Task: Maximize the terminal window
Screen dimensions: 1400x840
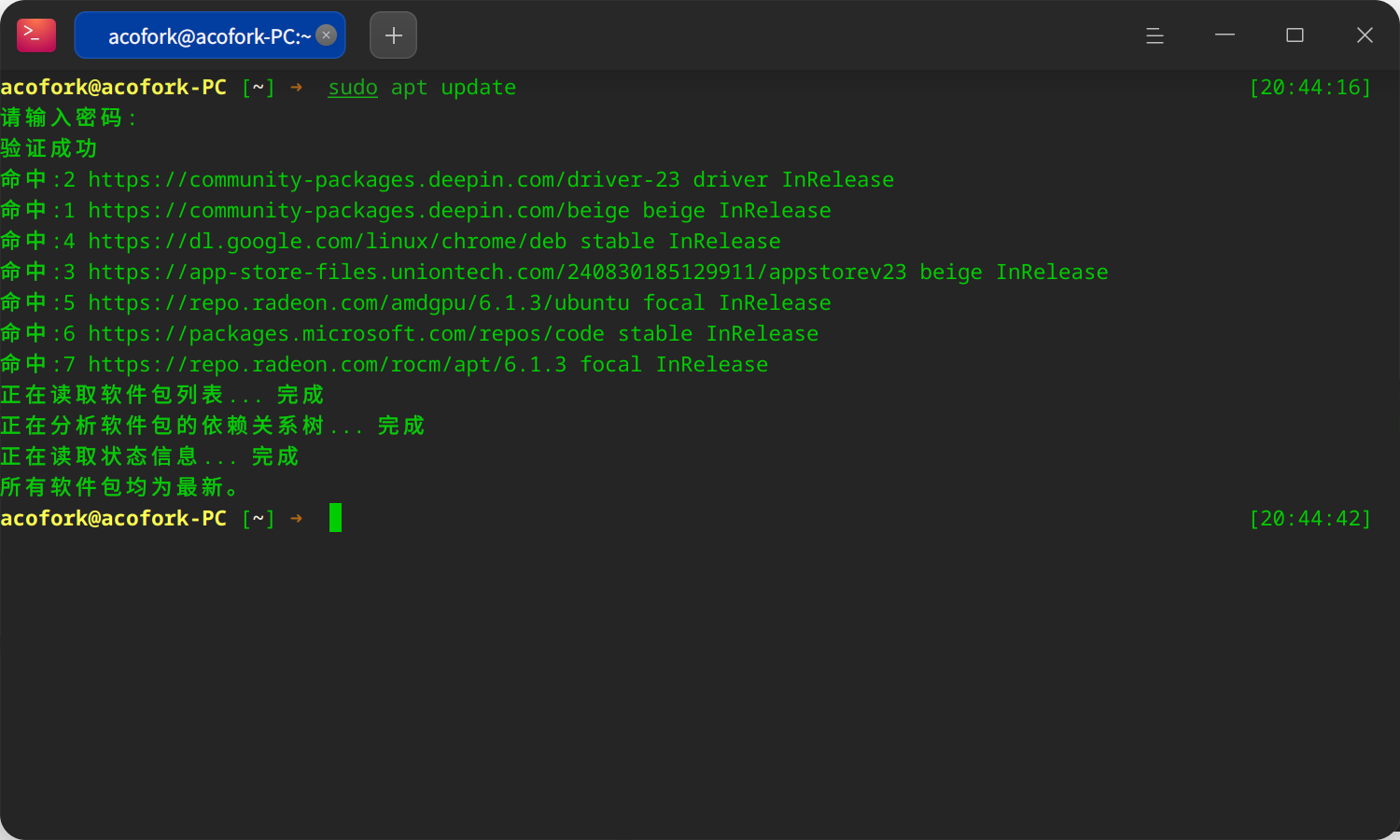Action: (1295, 35)
